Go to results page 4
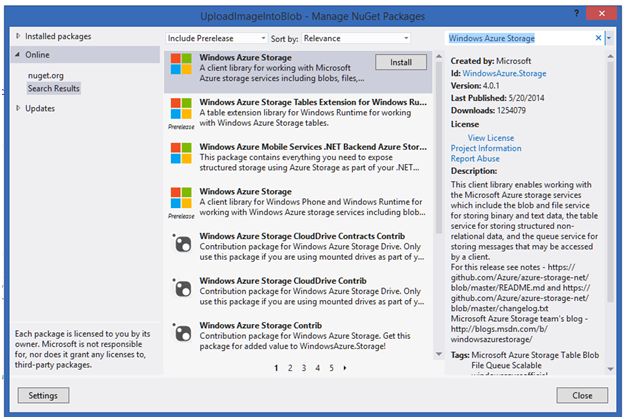Viewport: 628px width, 419px height. click(318, 368)
